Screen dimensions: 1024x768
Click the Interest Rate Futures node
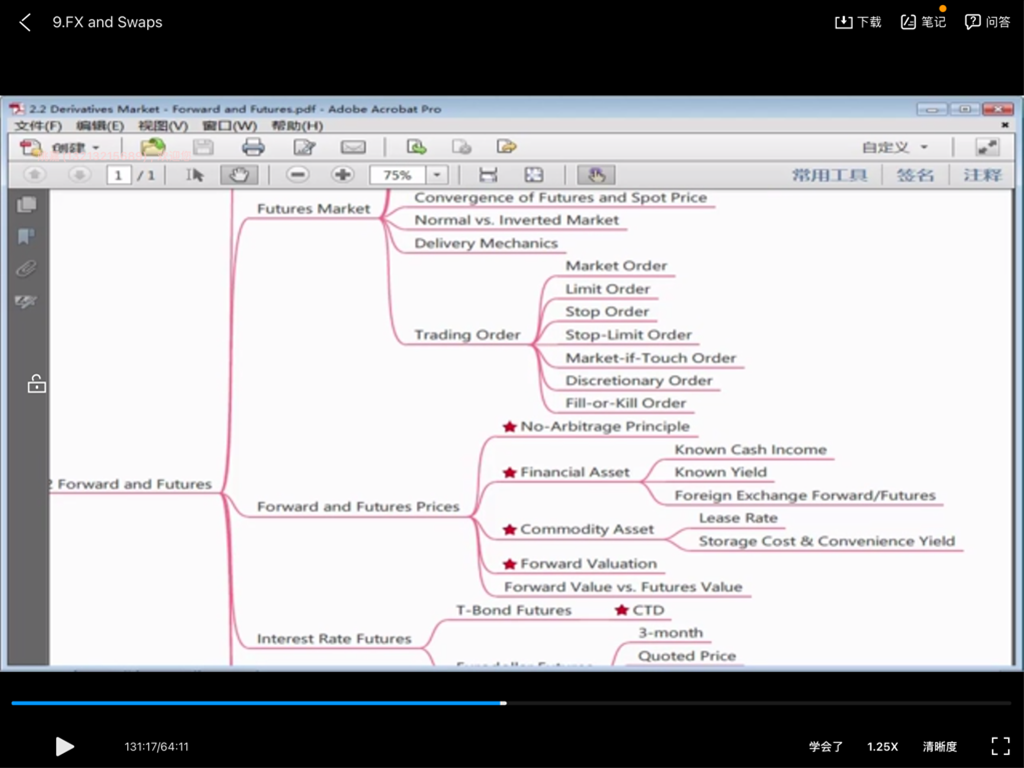pyautogui.click(x=334, y=639)
